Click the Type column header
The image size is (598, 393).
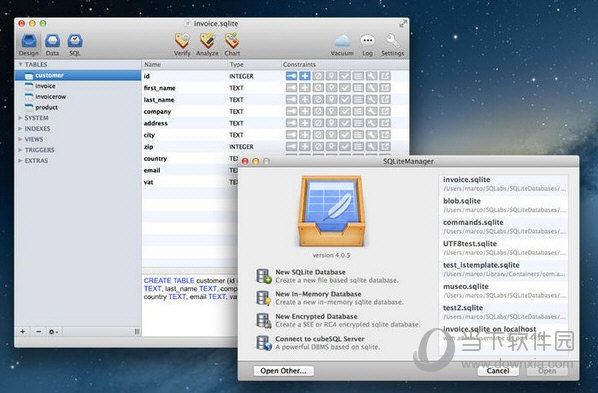click(x=254, y=64)
